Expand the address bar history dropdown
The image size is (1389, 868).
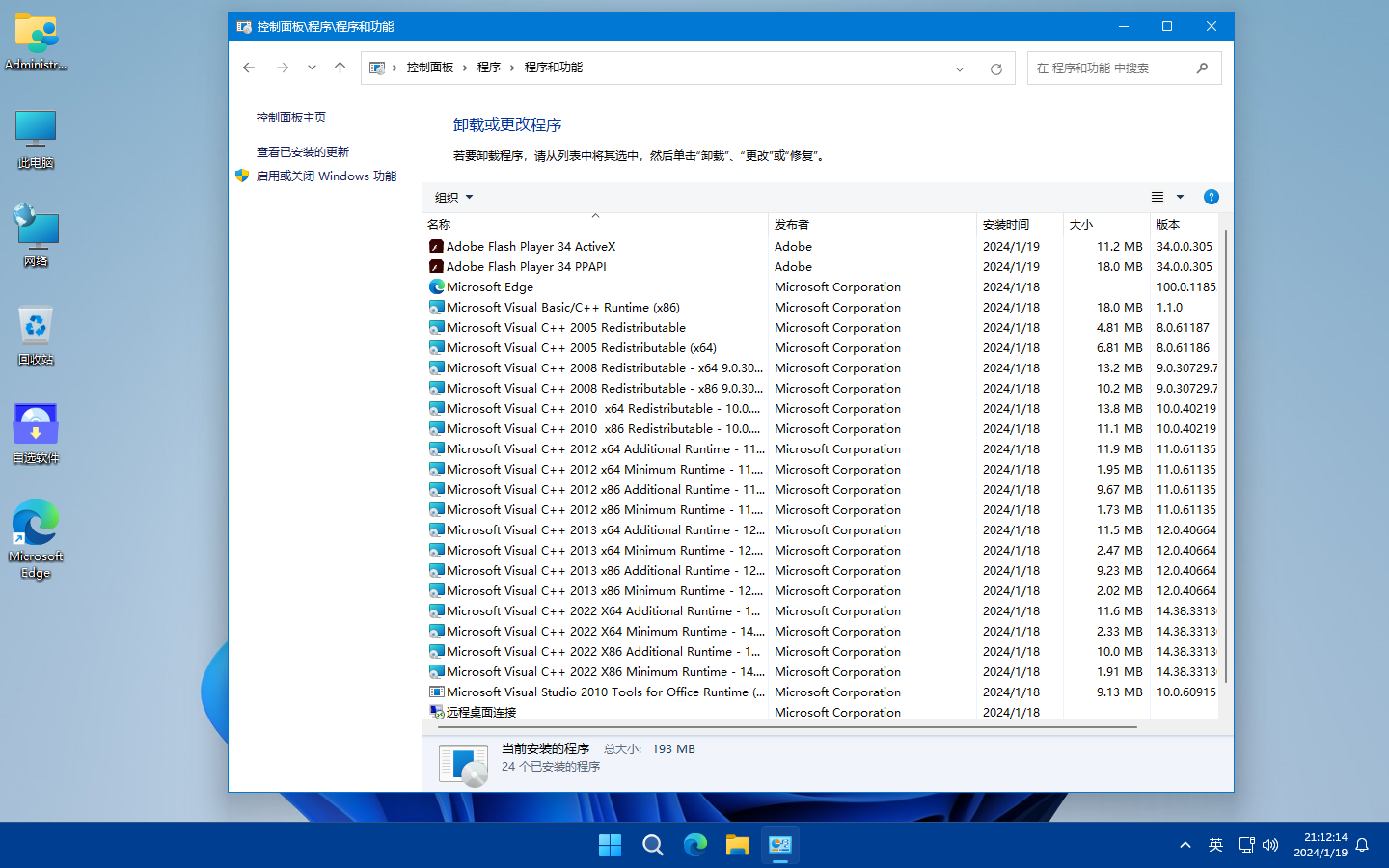point(960,68)
